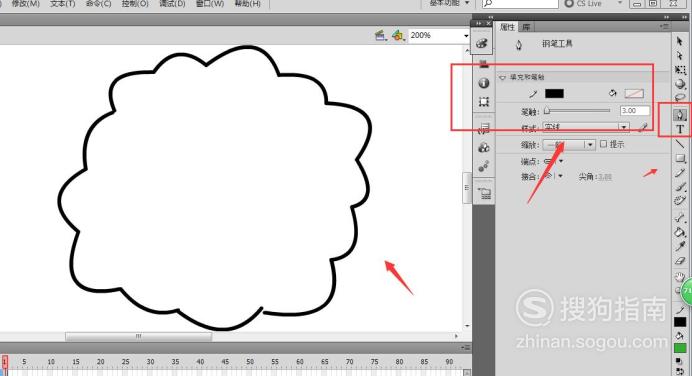The width and height of the screenshot is (692, 376).
Task: Select the Line tool
Action: point(680,143)
